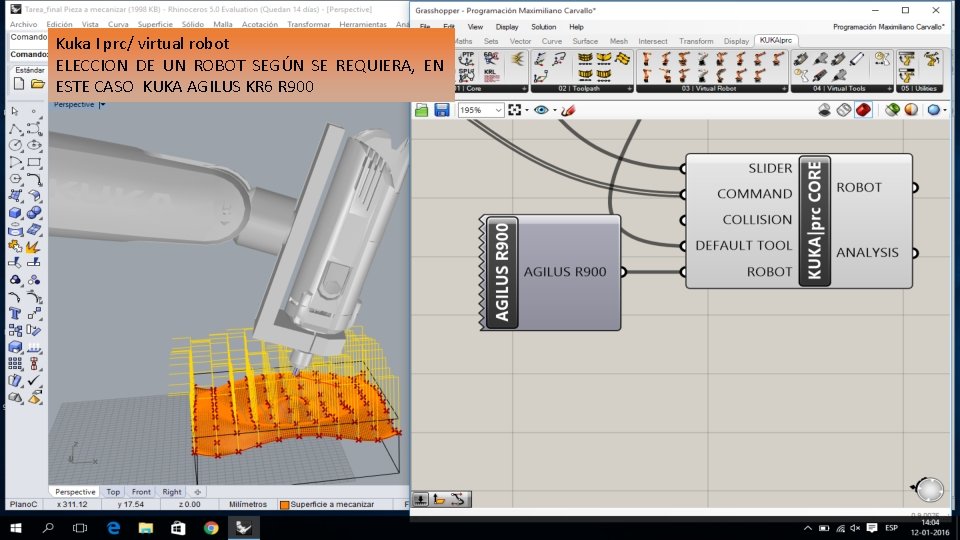Open Windows Start menu
Screen dimensions: 960x540
coord(16,527)
